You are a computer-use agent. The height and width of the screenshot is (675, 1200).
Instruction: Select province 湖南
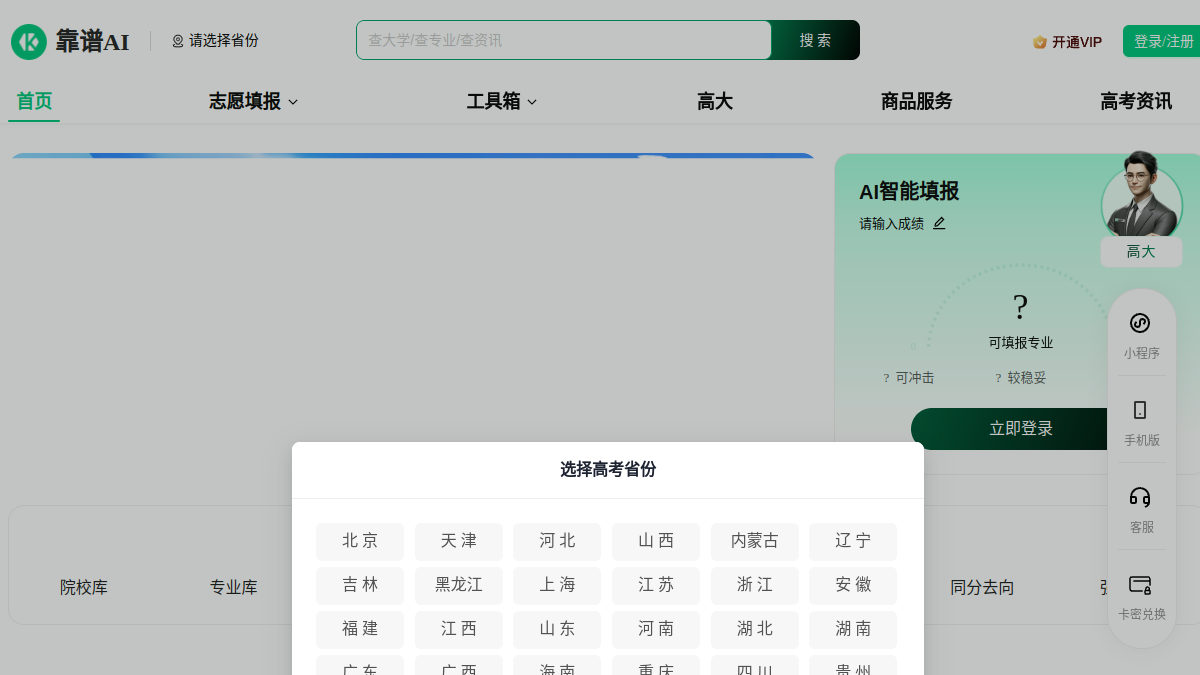tap(853, 629)
